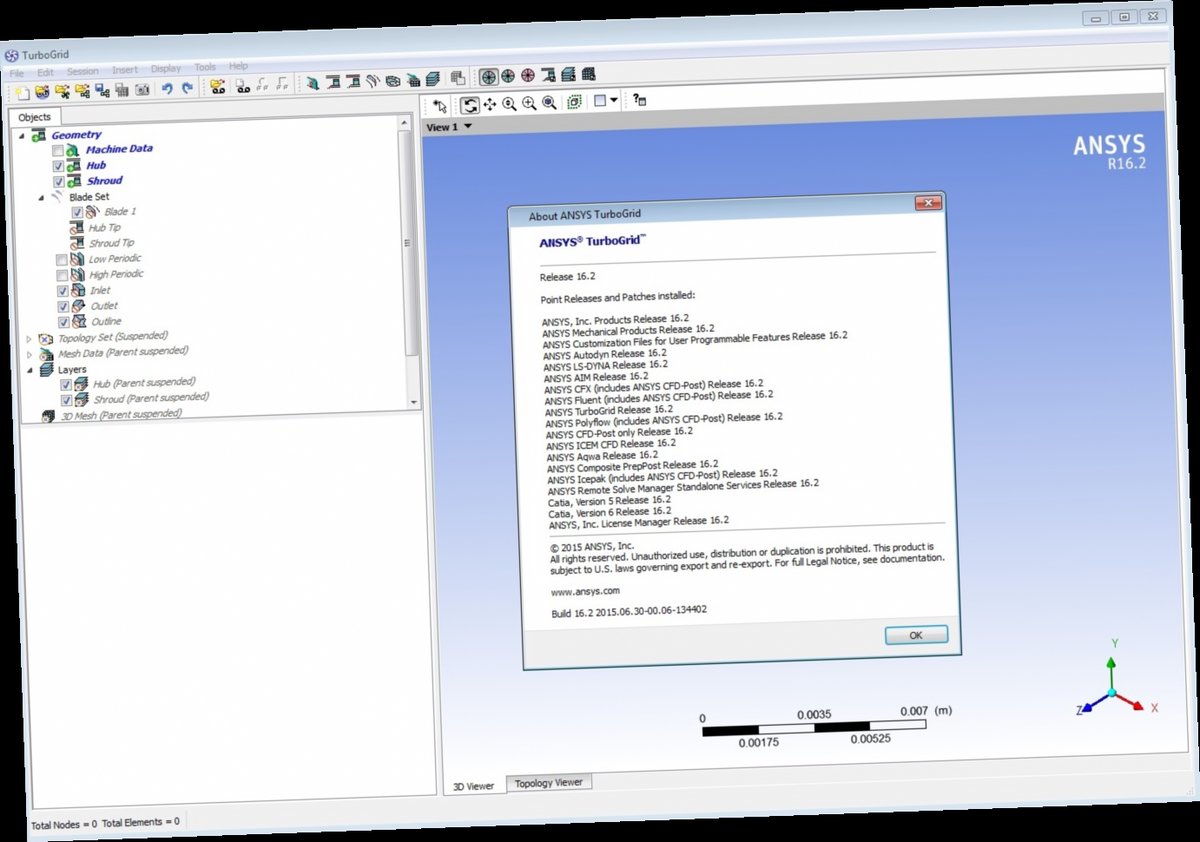Click the Layers stack icon in tree

47,370
